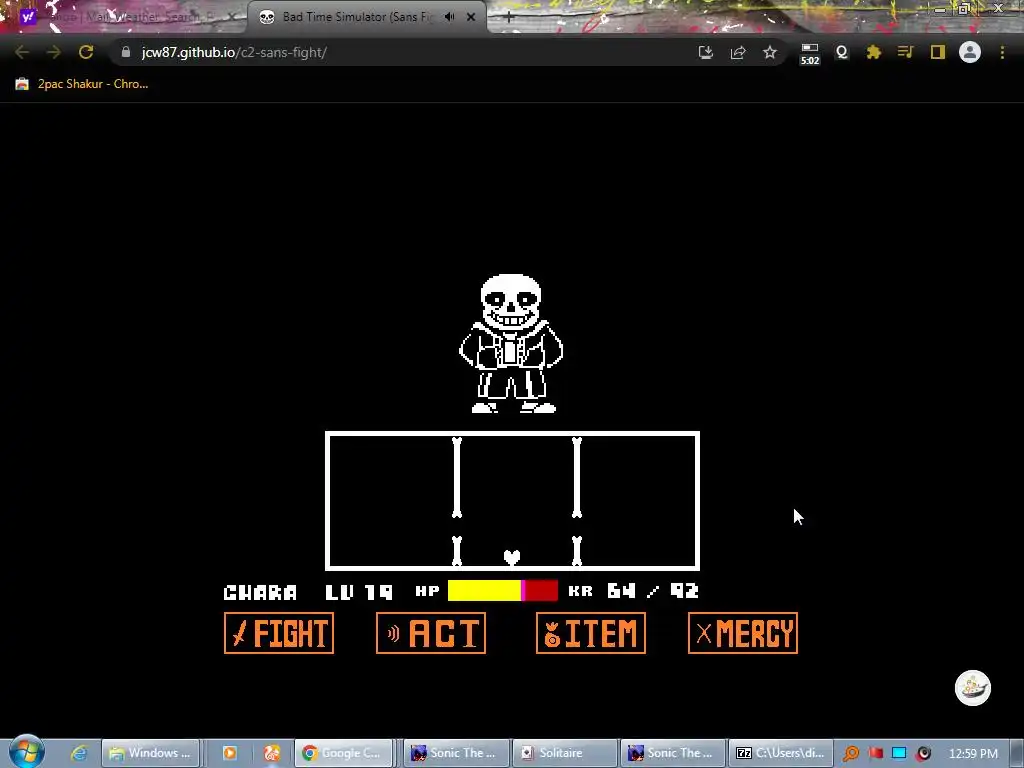Open the Q extension icon

coord(842,52)
